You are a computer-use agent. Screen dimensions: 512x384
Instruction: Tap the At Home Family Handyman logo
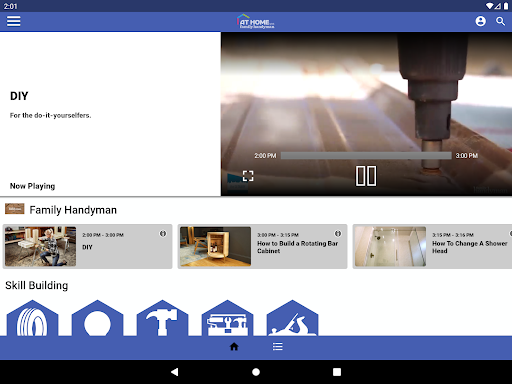pos(256,21)
